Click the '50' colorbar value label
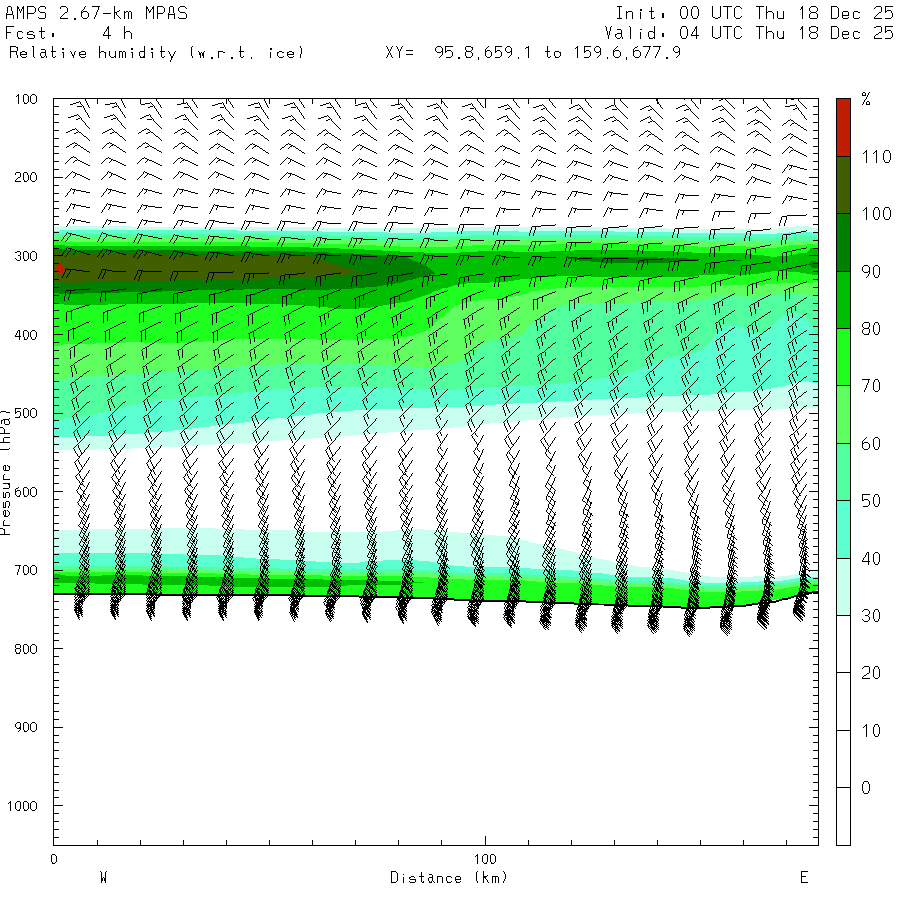This screenshot has width=900, height=900. click(x=871, y=501)
